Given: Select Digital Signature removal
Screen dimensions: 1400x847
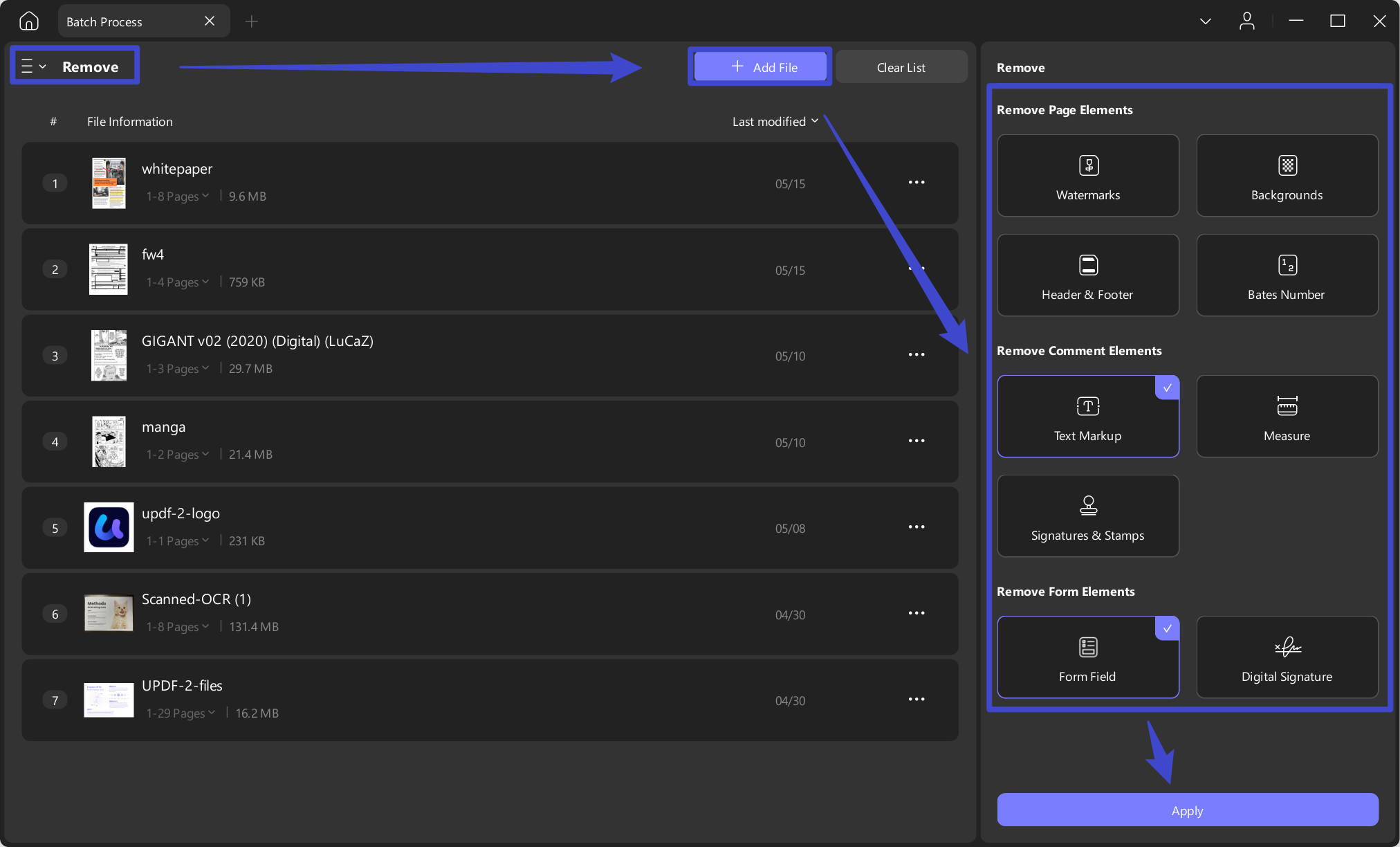Looking at the screenshot, I should (x=1287, y=657).
